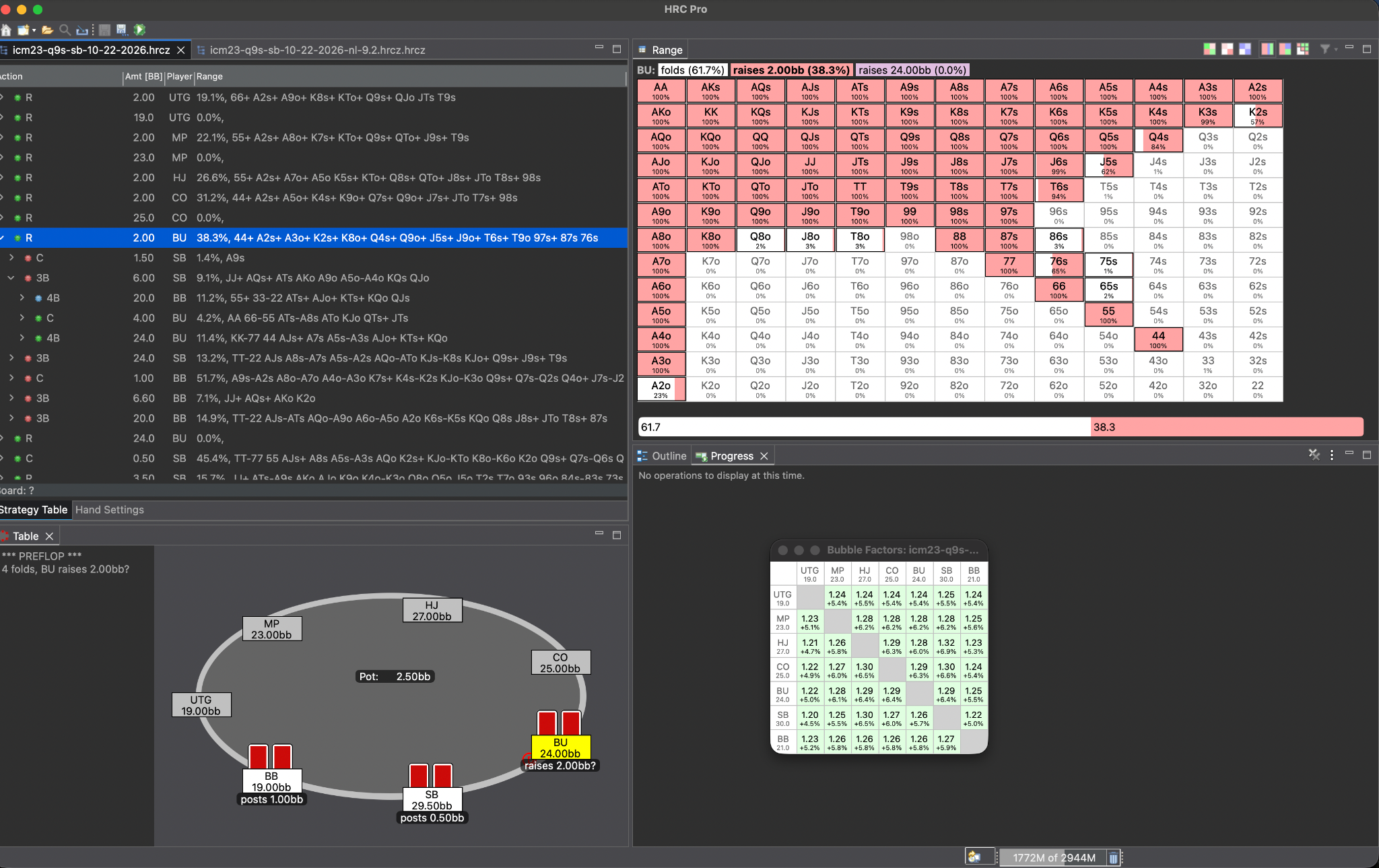
Task: Expand the SB call 1.50 row
Action: (11, 258)
